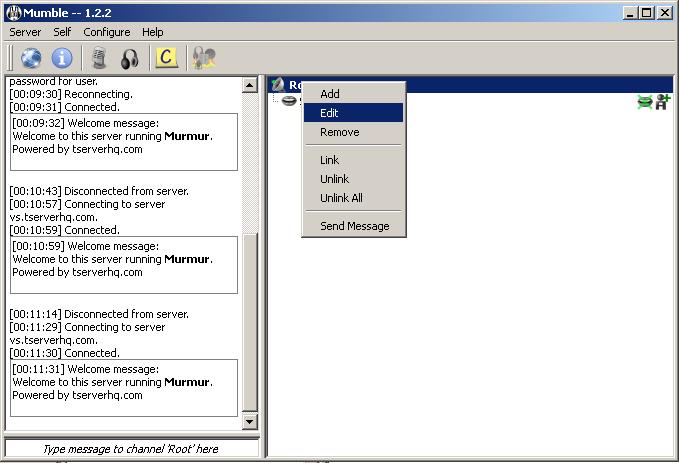Show server information via the blue info icon
The height and width of the screenshot is (463, 679).
[x=62, y=58]
